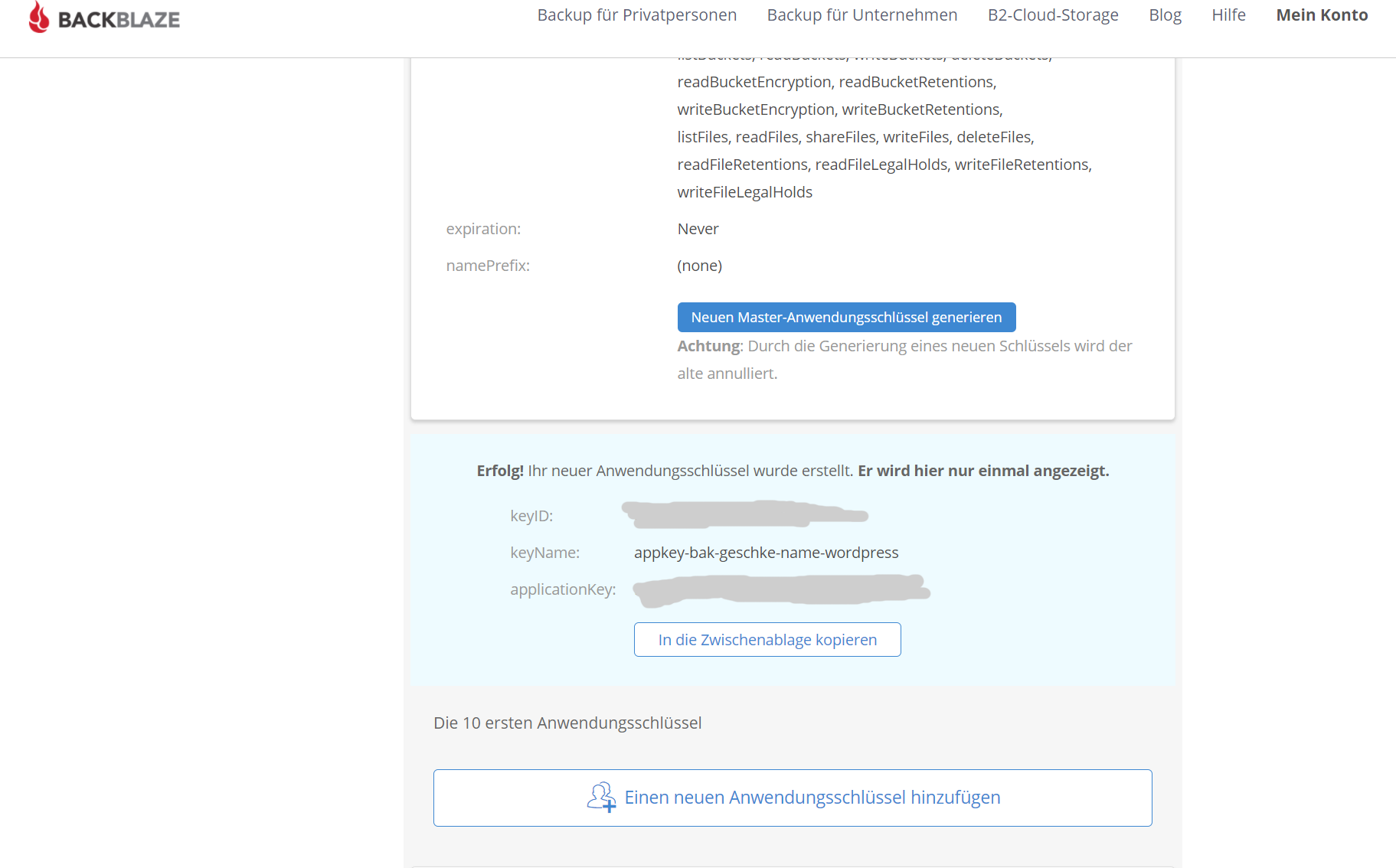The height and width of the screenshot is (868, 1396).
Task: Click the Die 10 ersten Anwendungsschlüssel heading
Action: 567,723
